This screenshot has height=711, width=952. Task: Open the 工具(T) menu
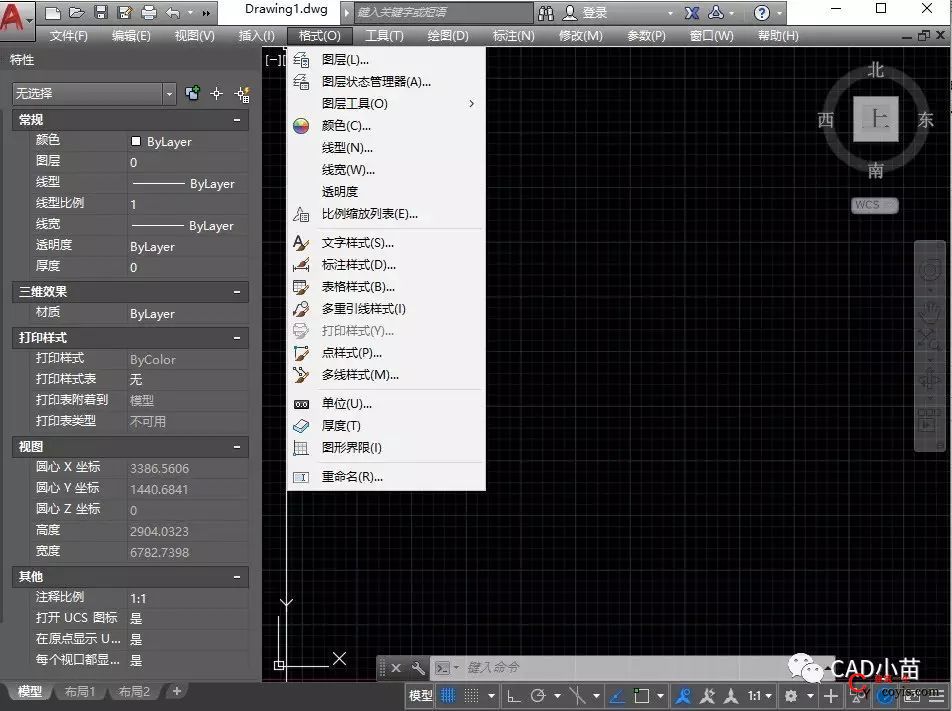[x=384, y=36]
